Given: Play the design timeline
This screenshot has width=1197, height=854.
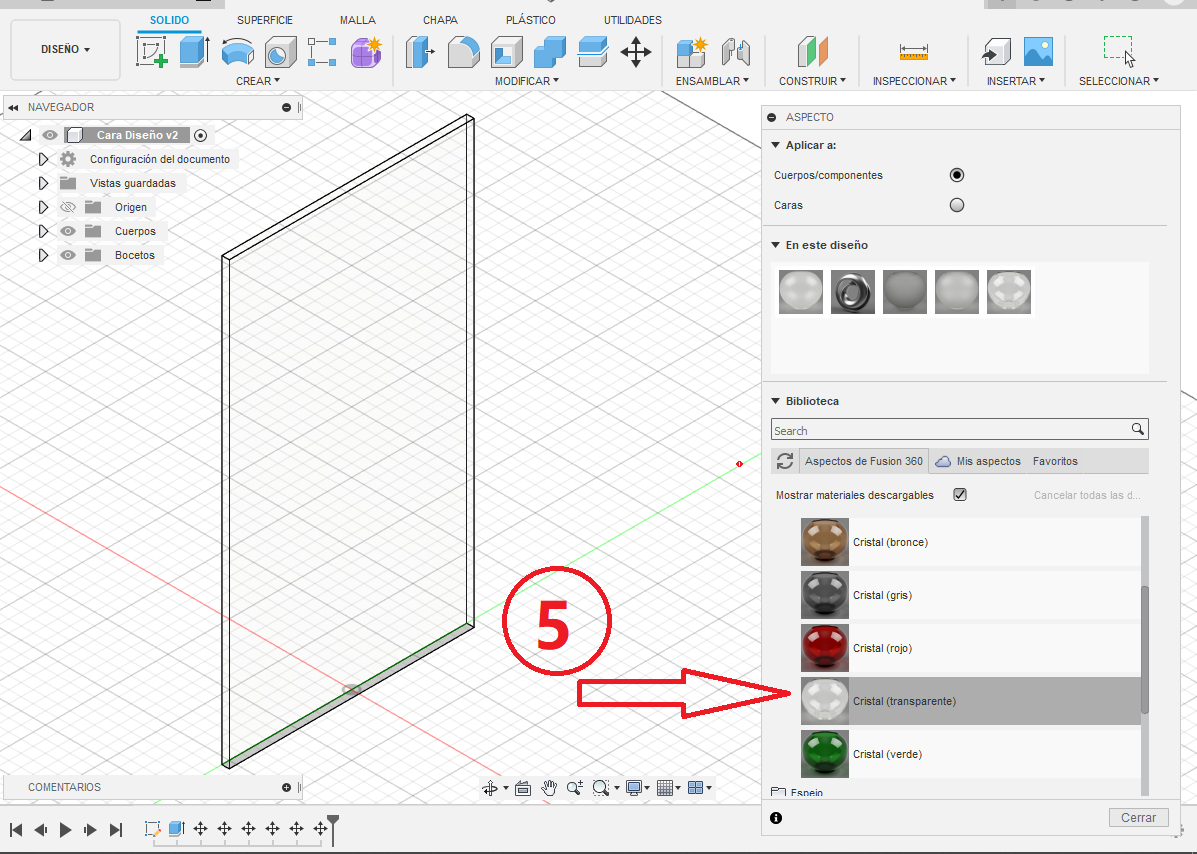Looking at the screenshot, I should pyautogui.click(x=66, y=830).
